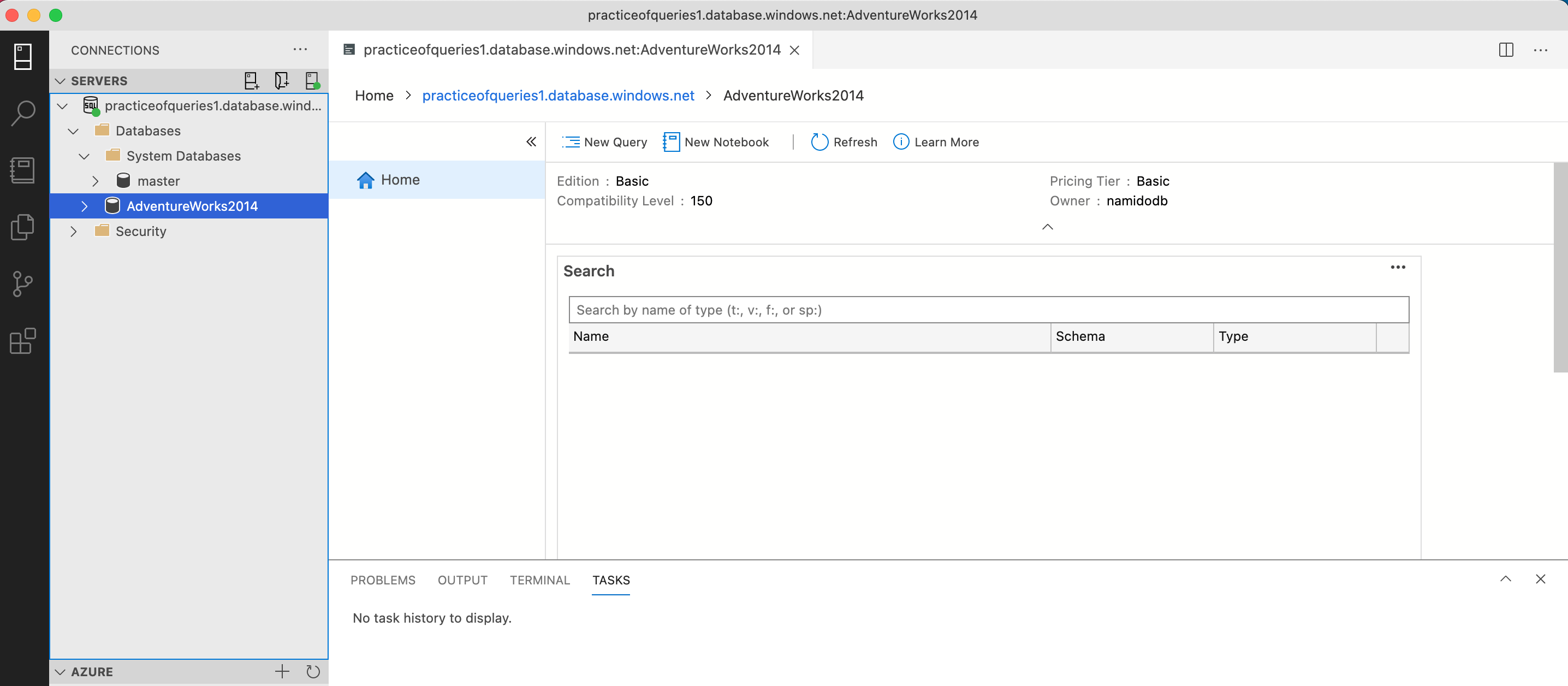Click the search by name input field
The image size is (1568, 686).
click(x=988, y=310)
